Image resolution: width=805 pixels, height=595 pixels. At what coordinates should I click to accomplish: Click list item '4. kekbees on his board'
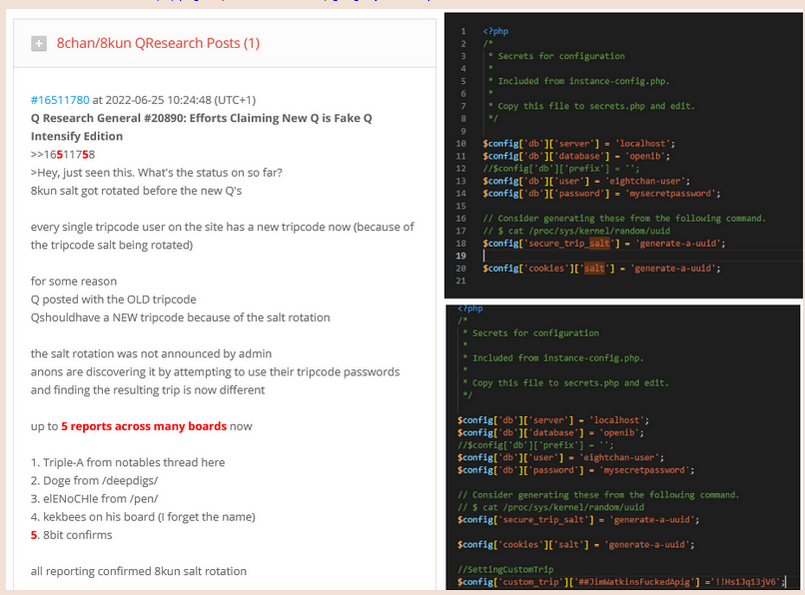[143, 517]
